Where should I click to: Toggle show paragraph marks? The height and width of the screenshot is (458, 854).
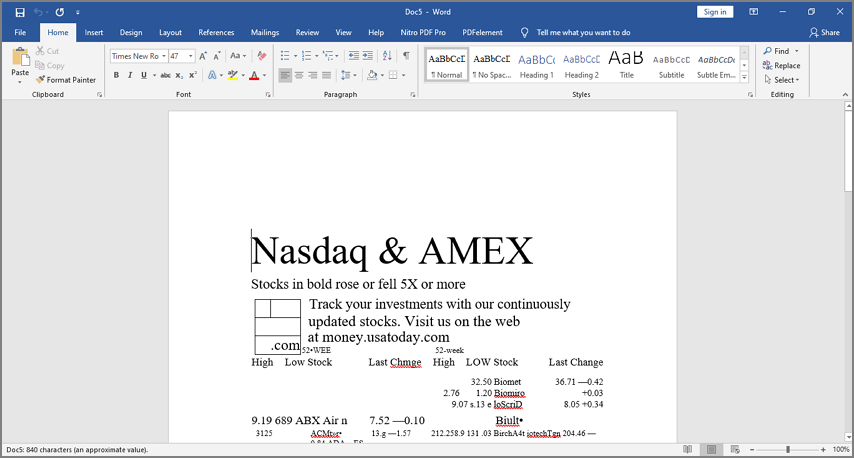pyautogui.click(x=406, y=56)
